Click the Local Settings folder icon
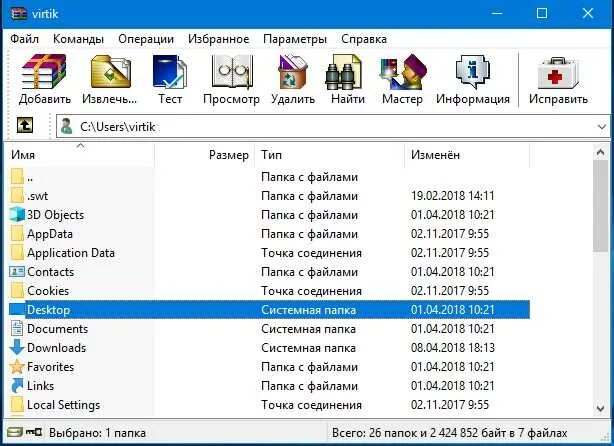Screen dimensions: 614x446 click(x=17, y=404)
